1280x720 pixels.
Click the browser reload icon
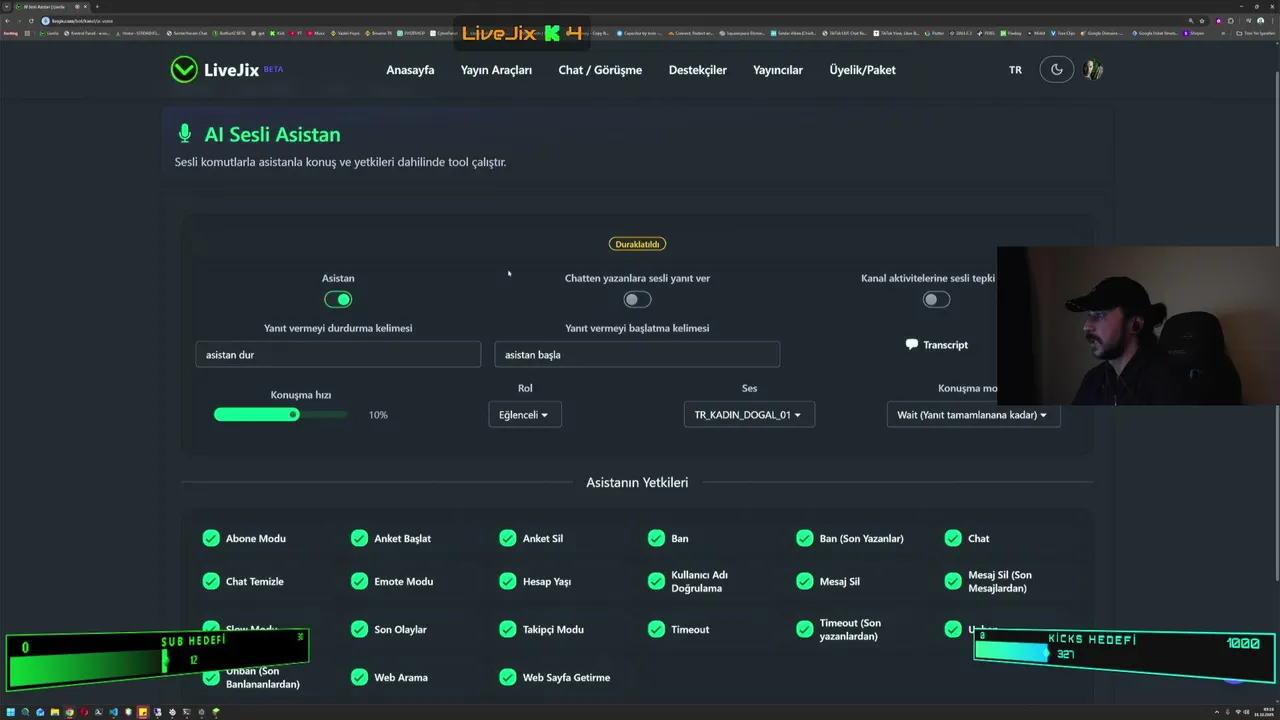click(31, 21)
